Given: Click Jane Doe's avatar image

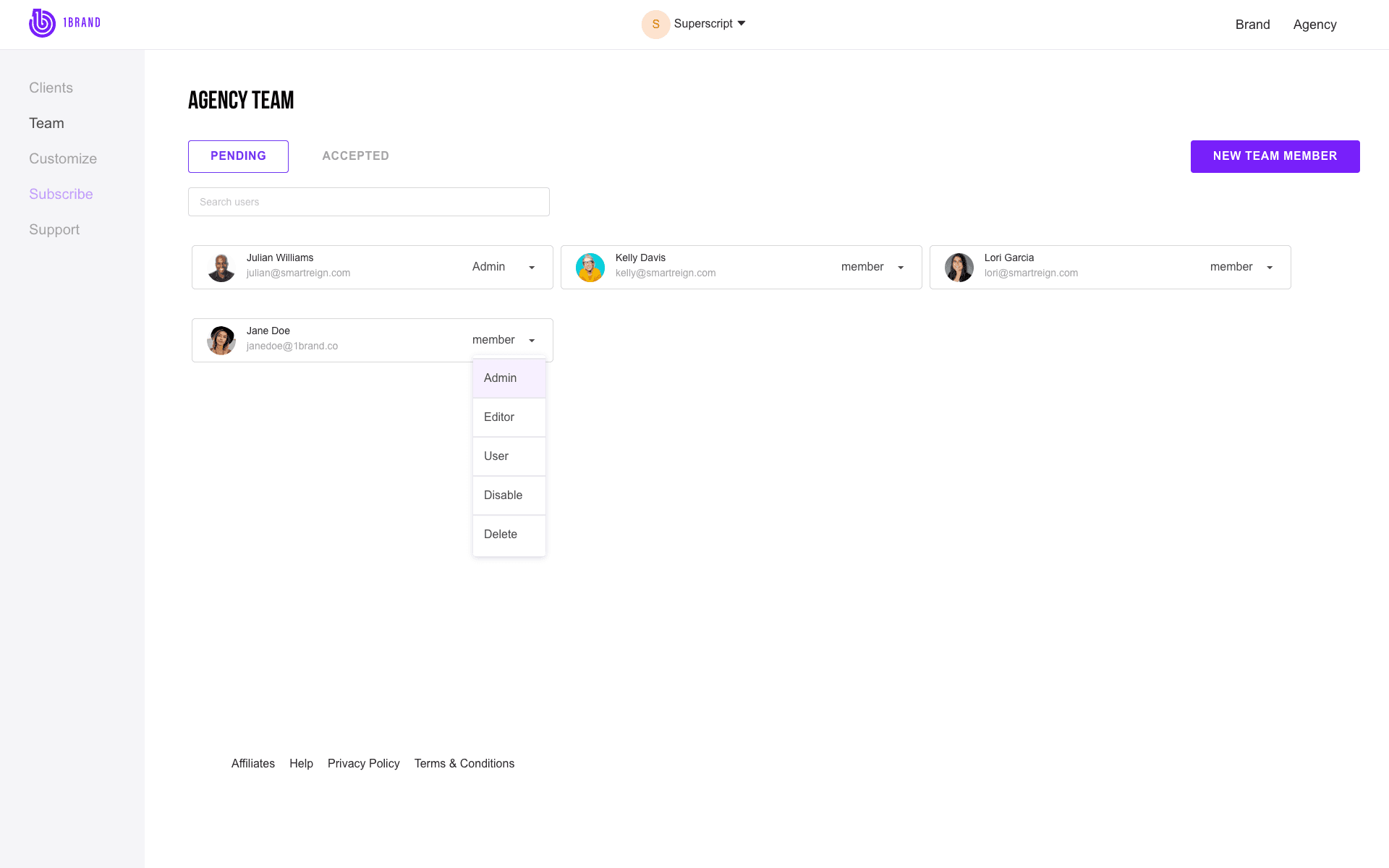Looking at the screenshot, I should pos(221,341).
